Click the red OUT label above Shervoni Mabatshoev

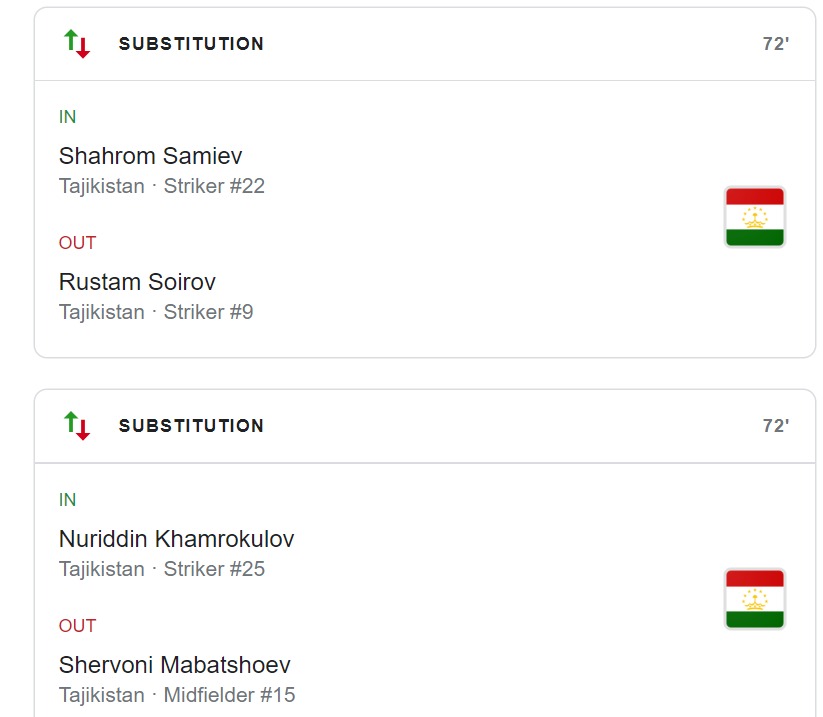(77, 626)
